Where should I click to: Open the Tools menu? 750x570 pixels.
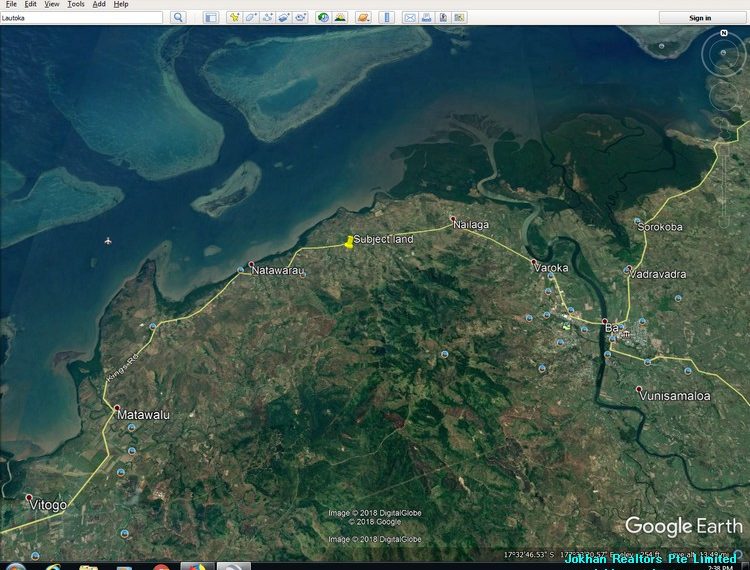point(76,4)
